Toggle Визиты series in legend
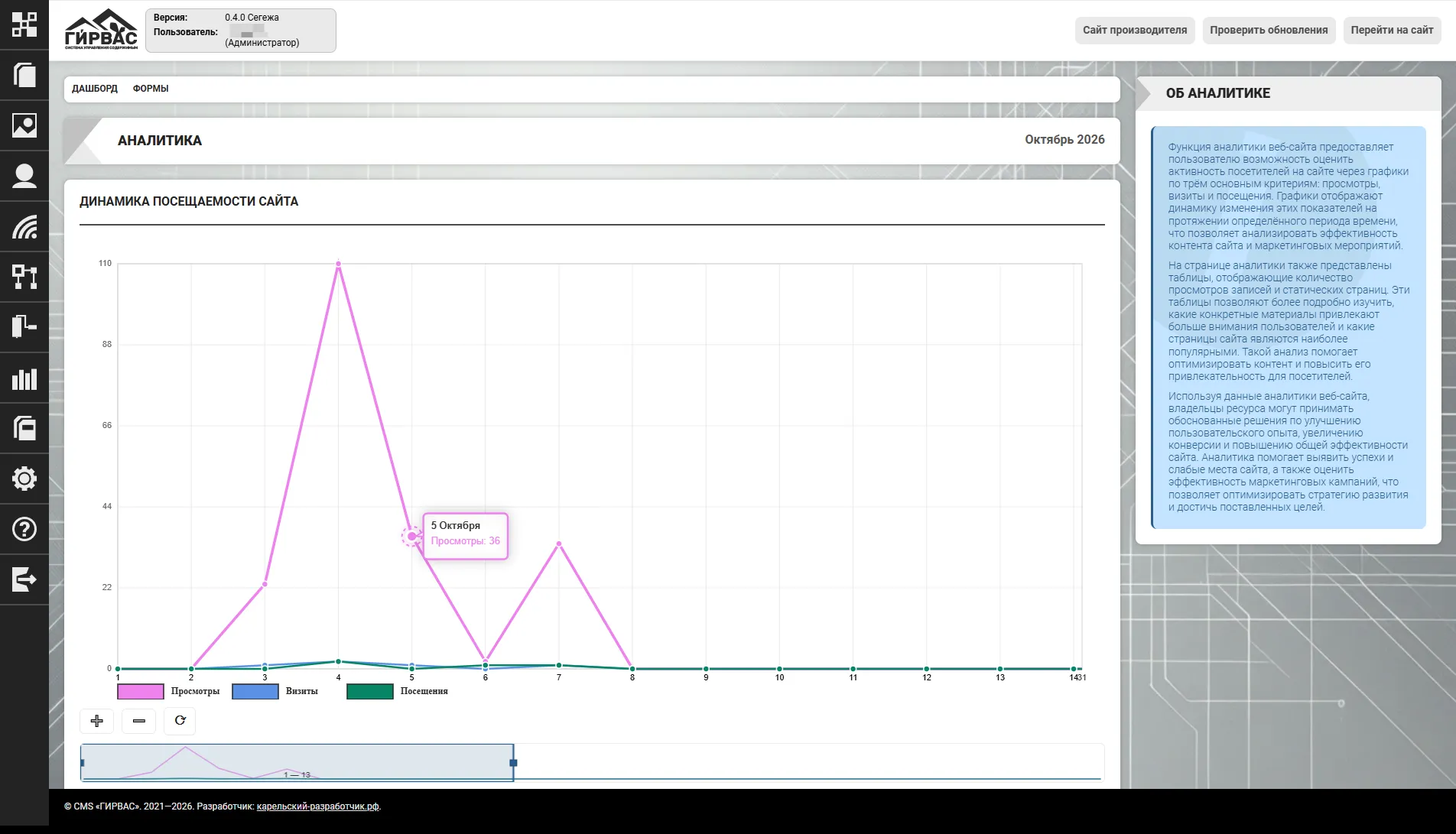 [x=301, y=691]
